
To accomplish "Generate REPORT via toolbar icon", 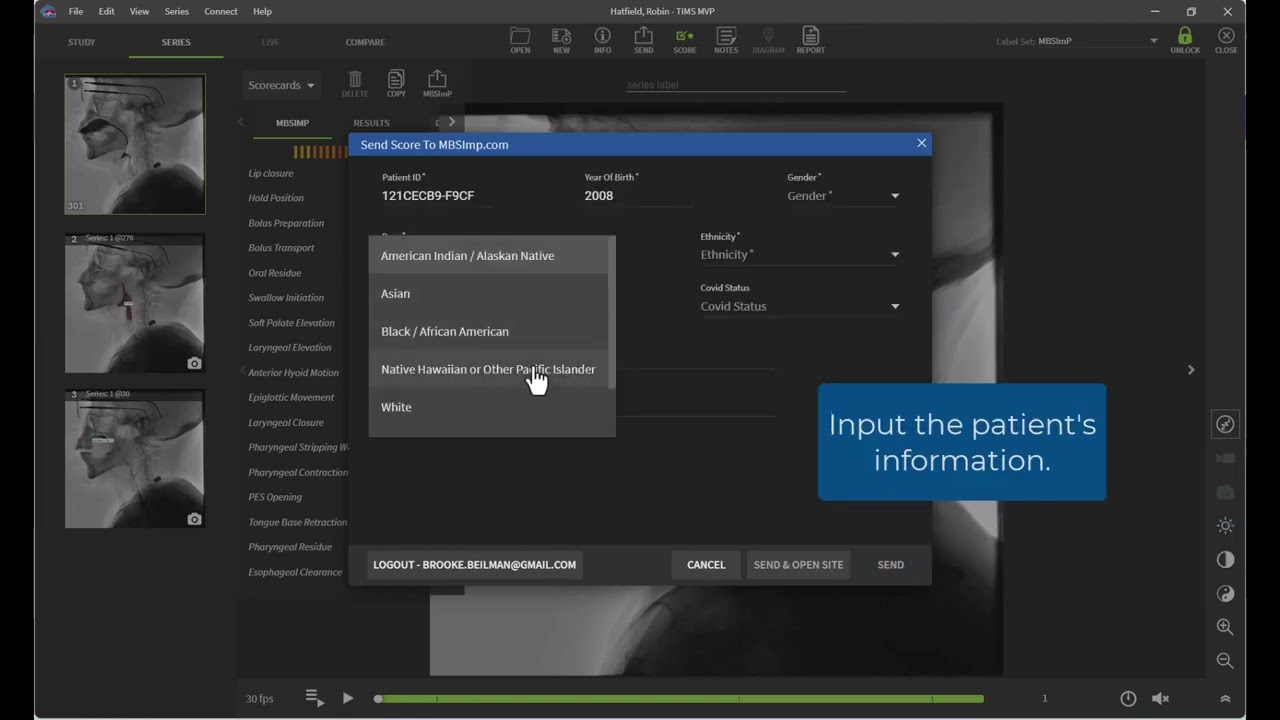I will pos(810,40).
